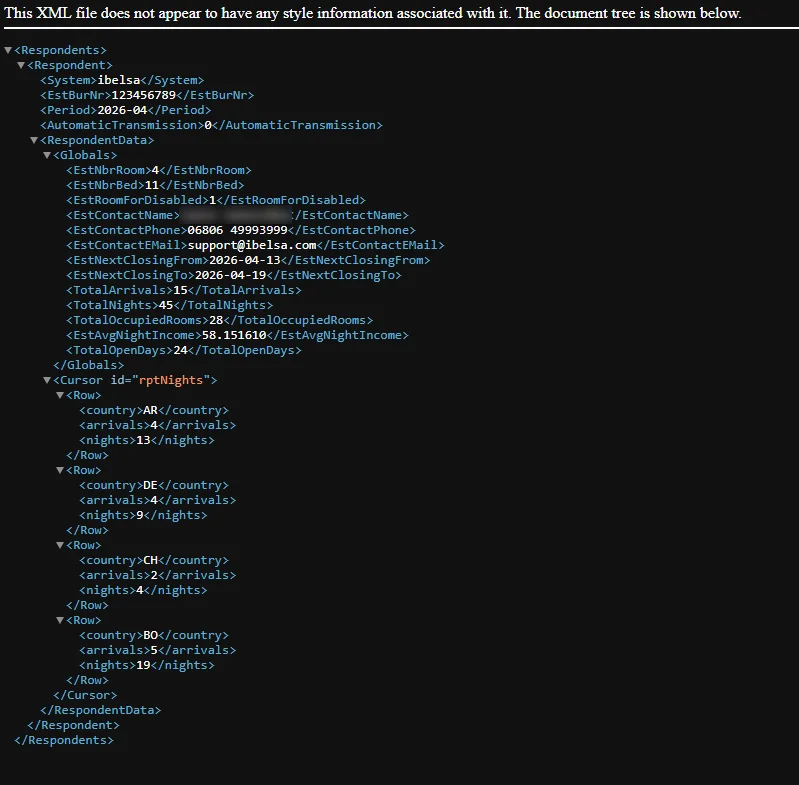Viewport: 799px width, 785px height.
Task: Click the closing Globals tag
Action: 89,365
